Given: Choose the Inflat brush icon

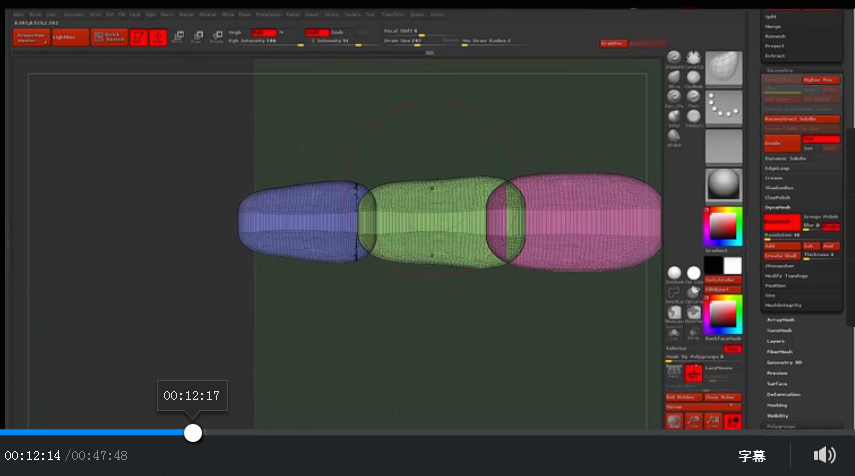Looking at the screenshot, I should click(x=674, y=117).
